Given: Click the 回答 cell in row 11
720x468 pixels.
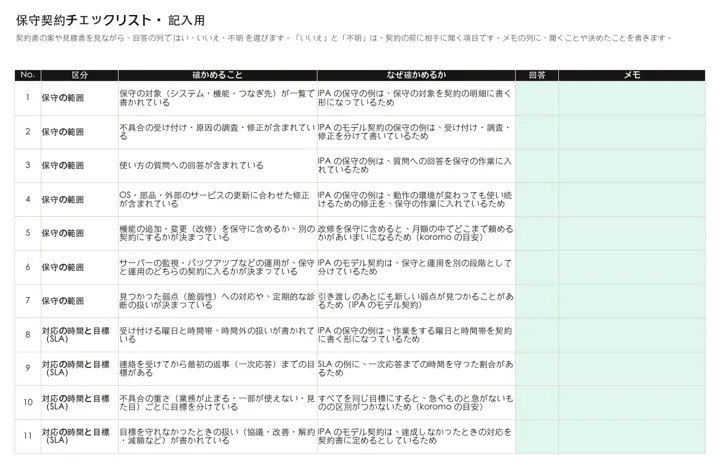Looking at the screenshot, I should coord(537,436).
